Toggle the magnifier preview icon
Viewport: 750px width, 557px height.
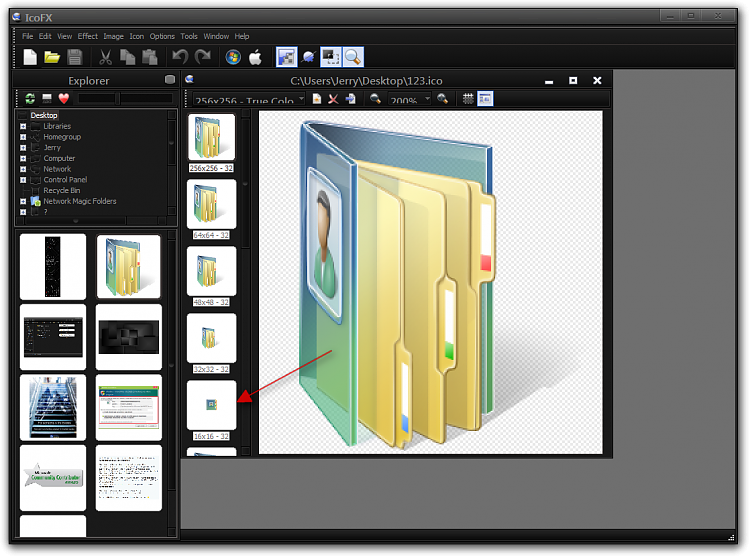pyautogui.click(x=353, y=57)
